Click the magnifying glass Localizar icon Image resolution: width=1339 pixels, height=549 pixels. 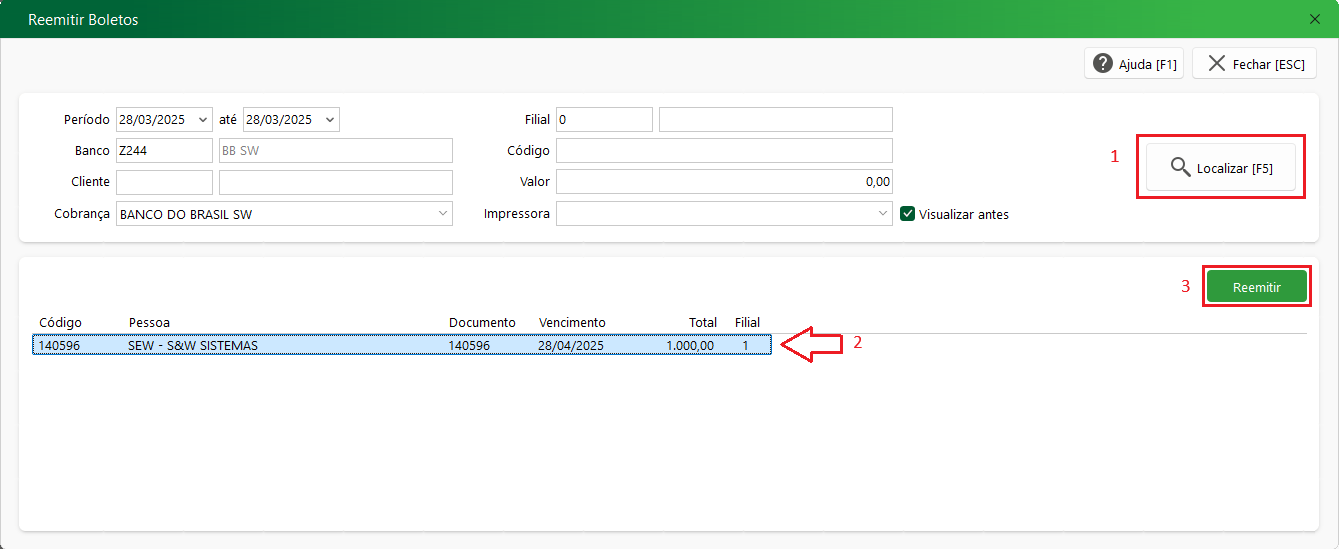point(1180,168)
